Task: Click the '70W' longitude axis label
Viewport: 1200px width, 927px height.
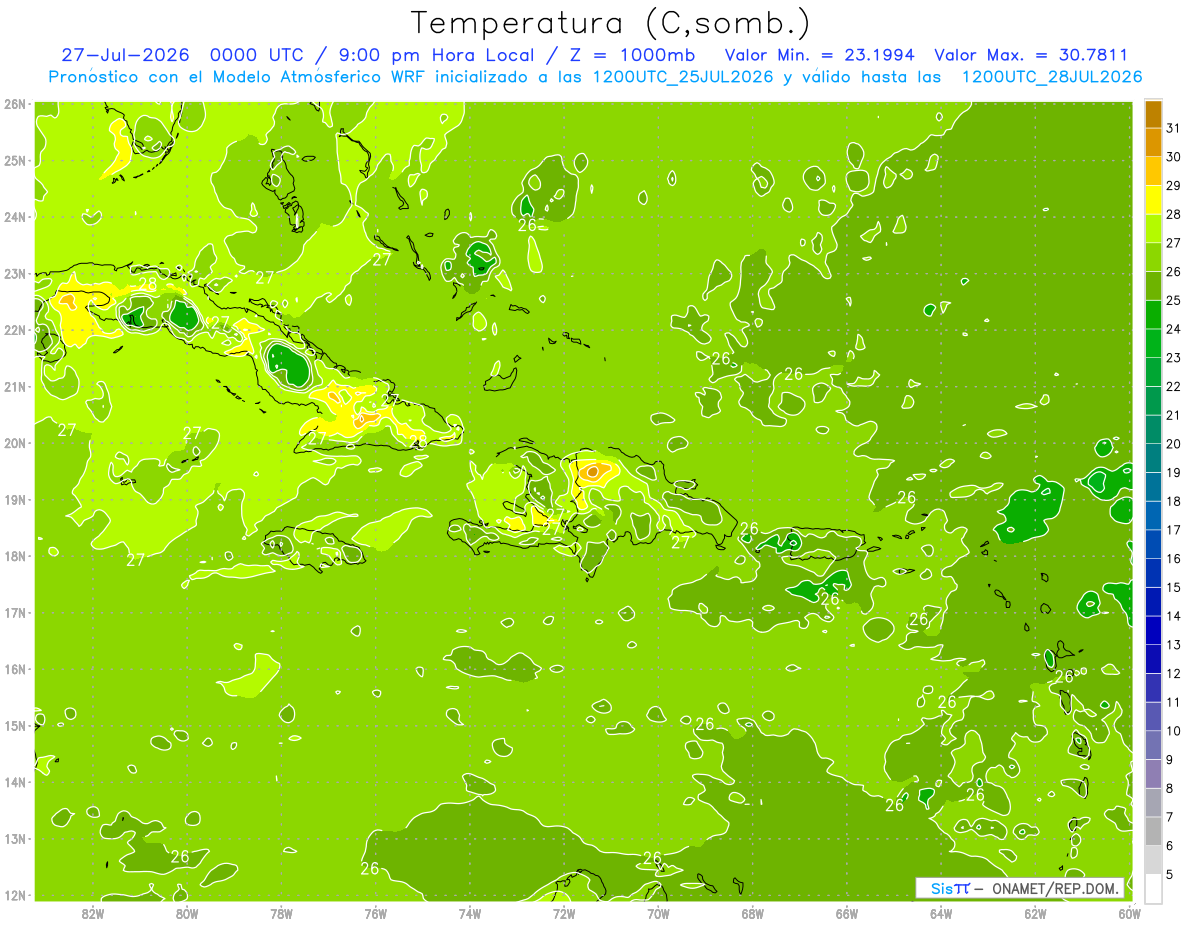Action: (658, 913)
